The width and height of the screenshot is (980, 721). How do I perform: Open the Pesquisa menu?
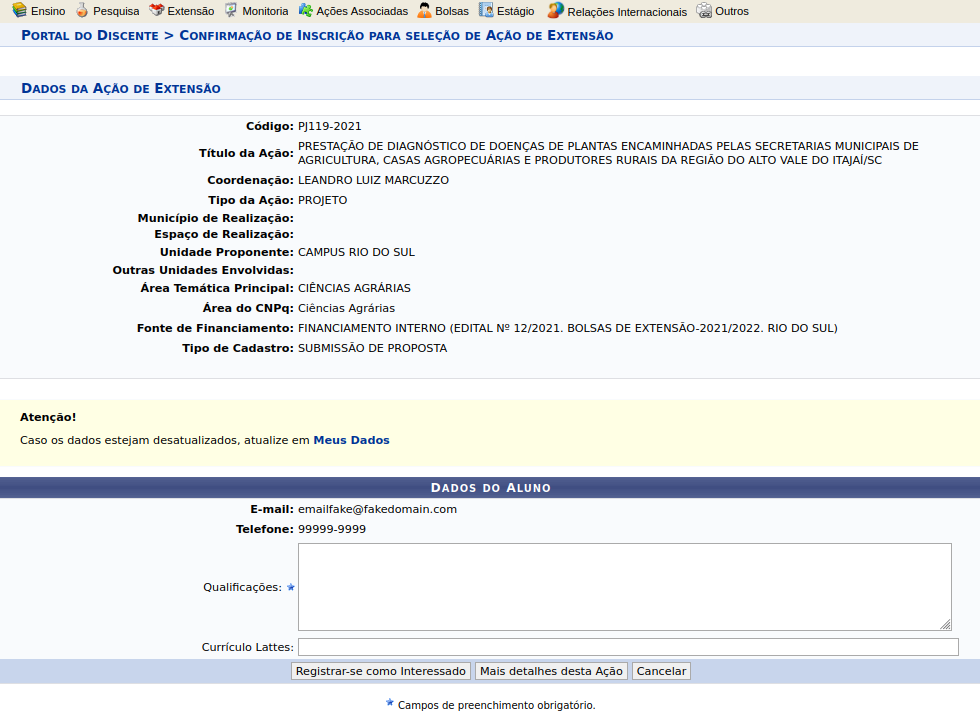pyautogui.click(x=116, y=11)
